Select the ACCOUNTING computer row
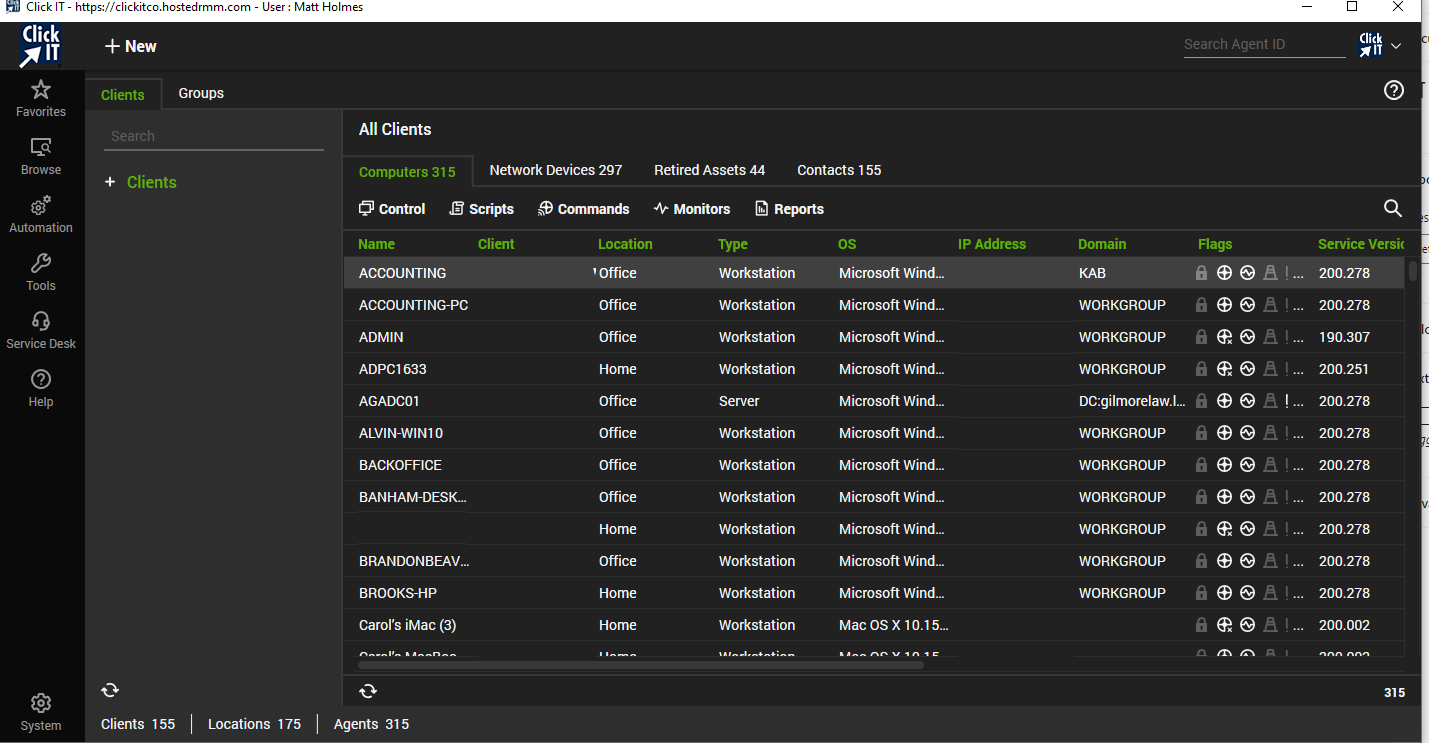Viewport: 1429px width, 750px height. pyautogui.click(x=874, y=273)
